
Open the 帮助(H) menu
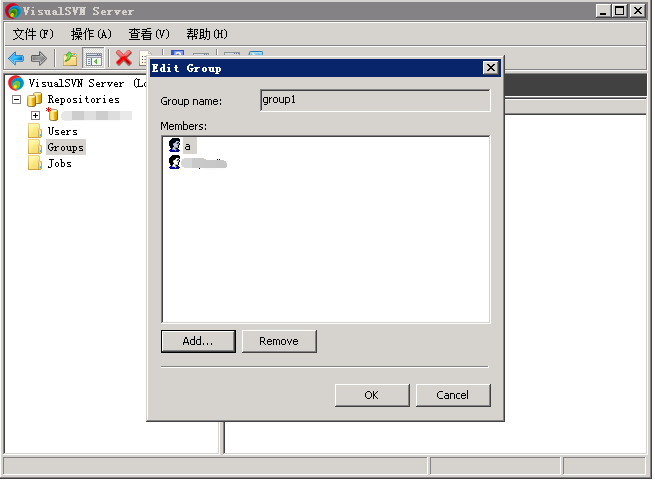(x=207, y=34)
